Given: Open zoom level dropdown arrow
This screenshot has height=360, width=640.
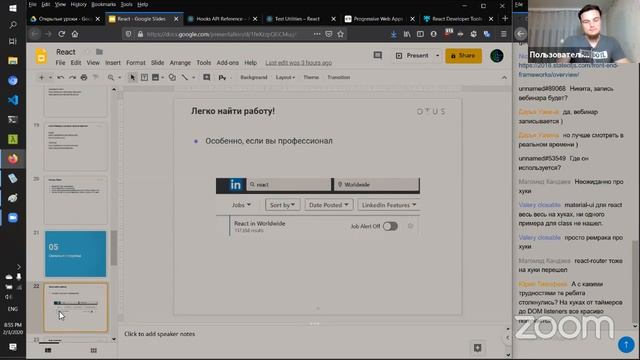Looking at the screenshot, I should [120, 77].
